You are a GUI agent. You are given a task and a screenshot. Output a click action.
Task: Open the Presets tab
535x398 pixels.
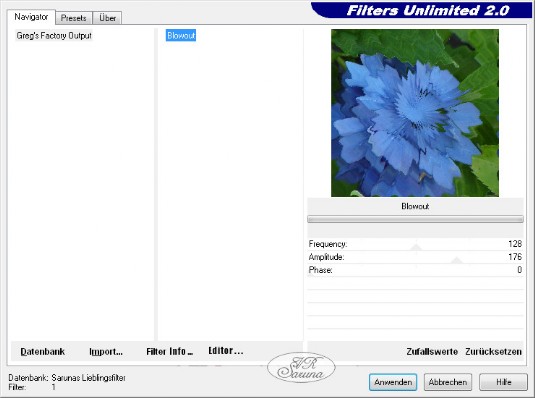coord(73,18)
